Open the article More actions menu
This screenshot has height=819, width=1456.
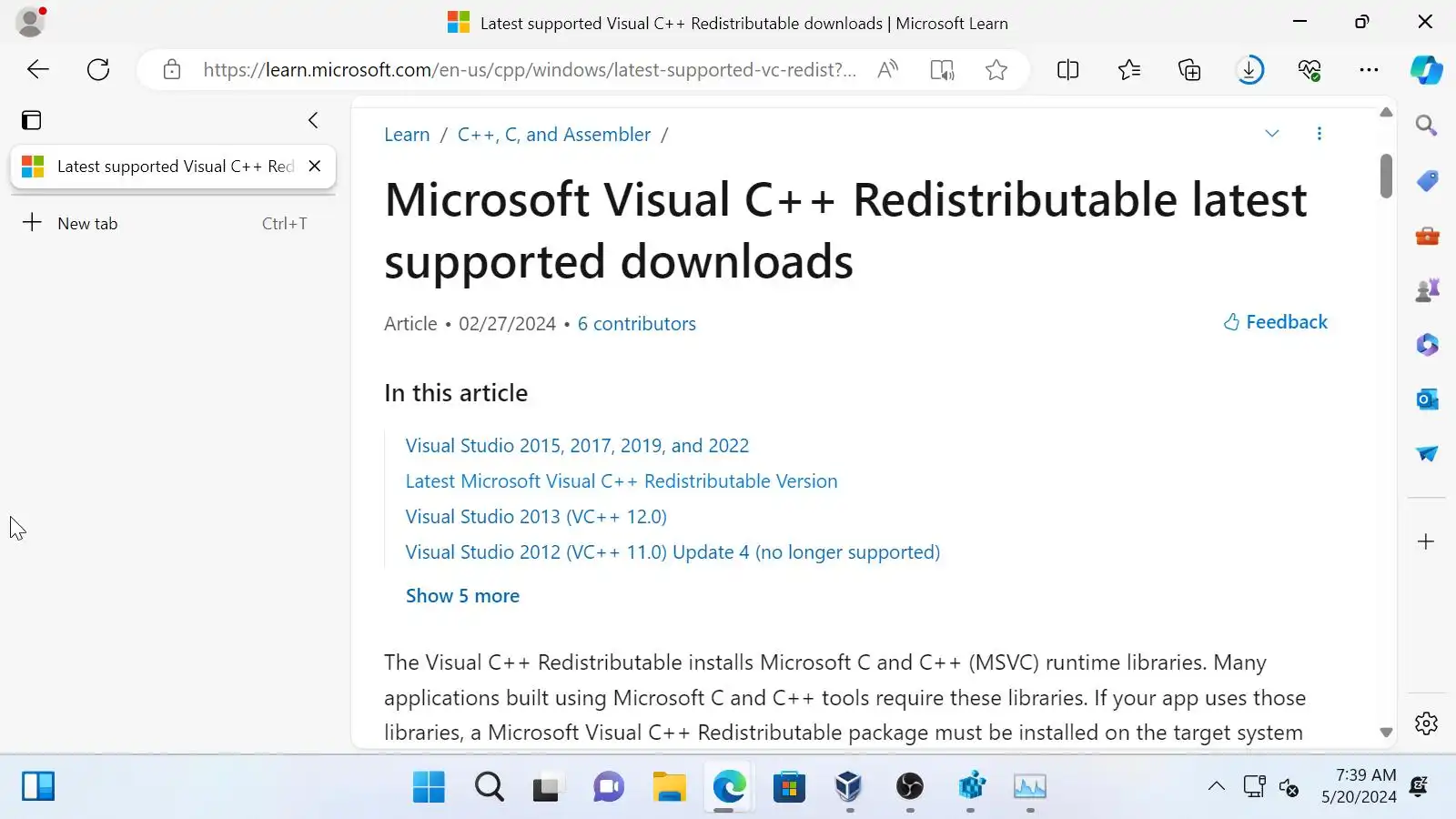click(1319, 134)
